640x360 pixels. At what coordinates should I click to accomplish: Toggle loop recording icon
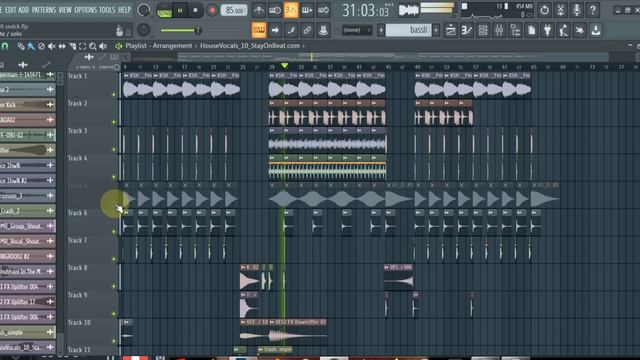[x=323, y=10]
